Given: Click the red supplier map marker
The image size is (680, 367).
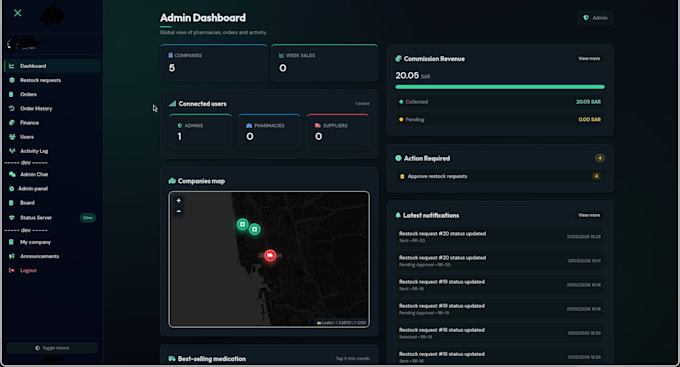Looking at the screenshot, I should coord(270,256).
